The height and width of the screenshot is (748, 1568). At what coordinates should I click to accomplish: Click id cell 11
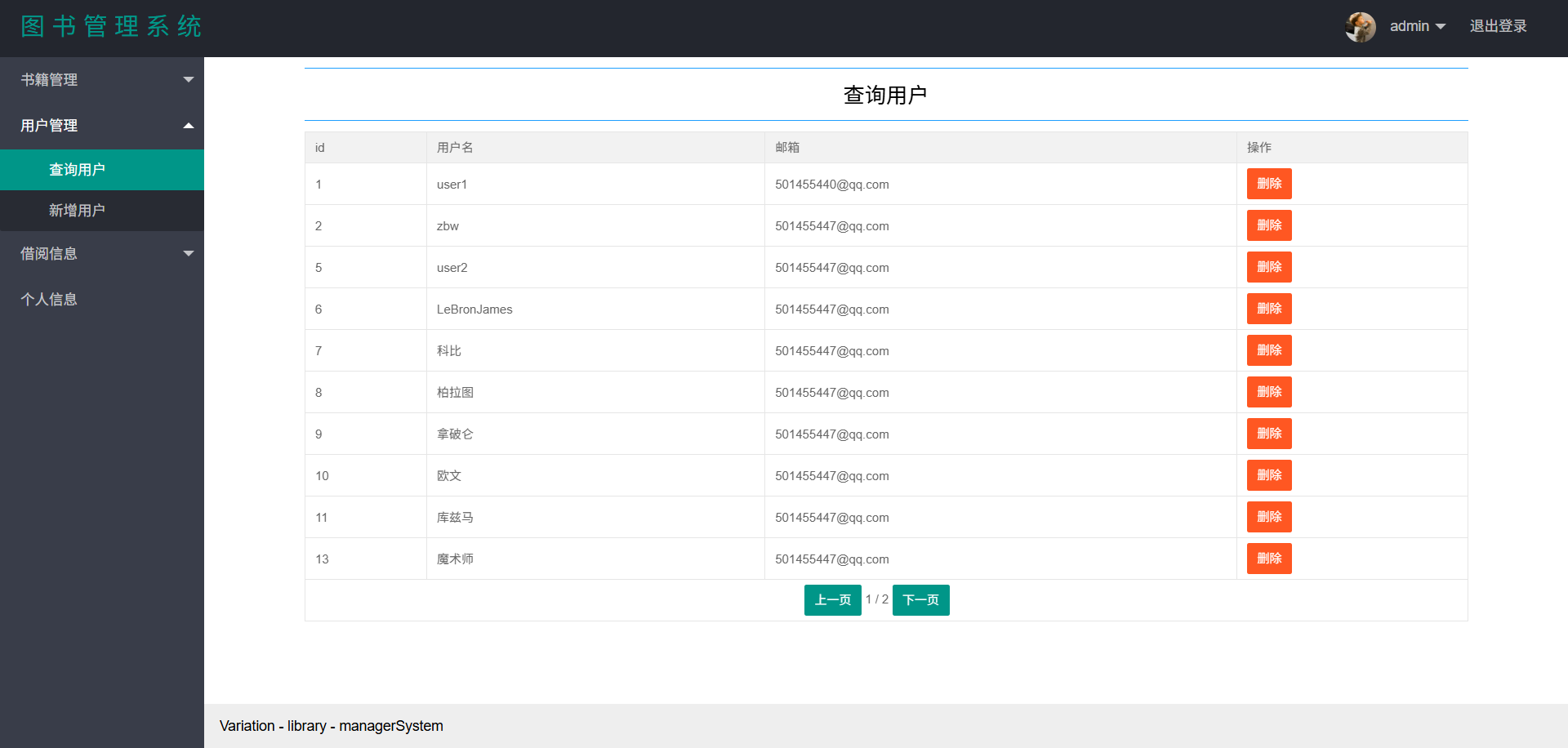coord(366,518)
